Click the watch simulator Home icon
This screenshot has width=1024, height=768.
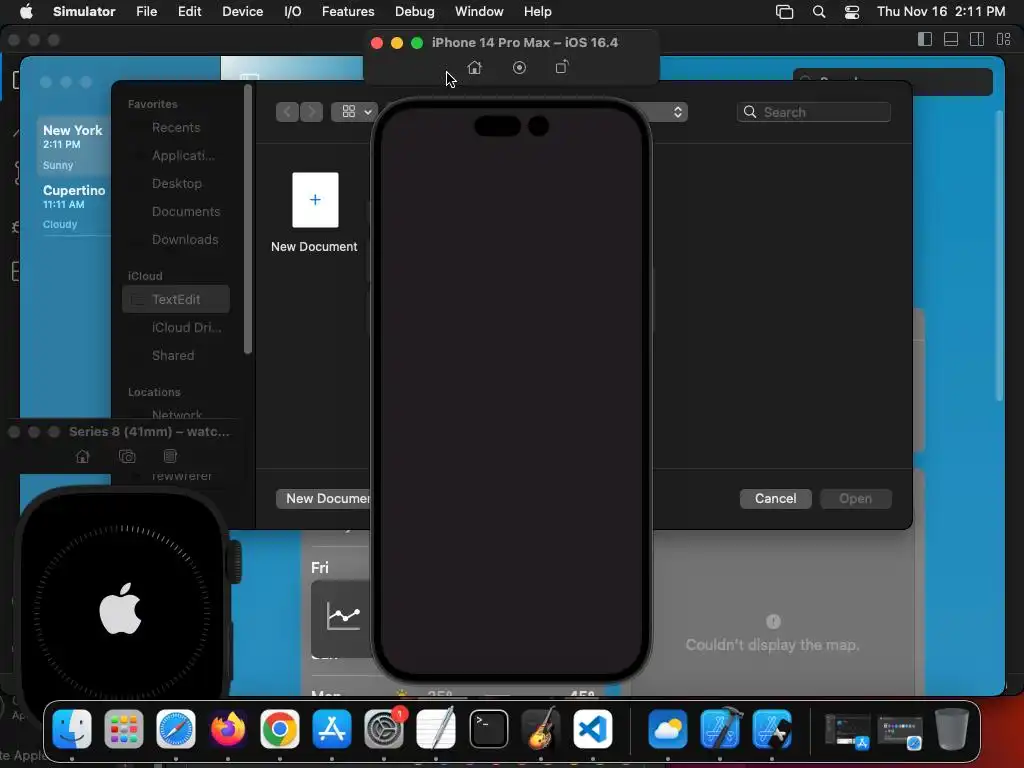pyautogui.click(x=82, y=456)
